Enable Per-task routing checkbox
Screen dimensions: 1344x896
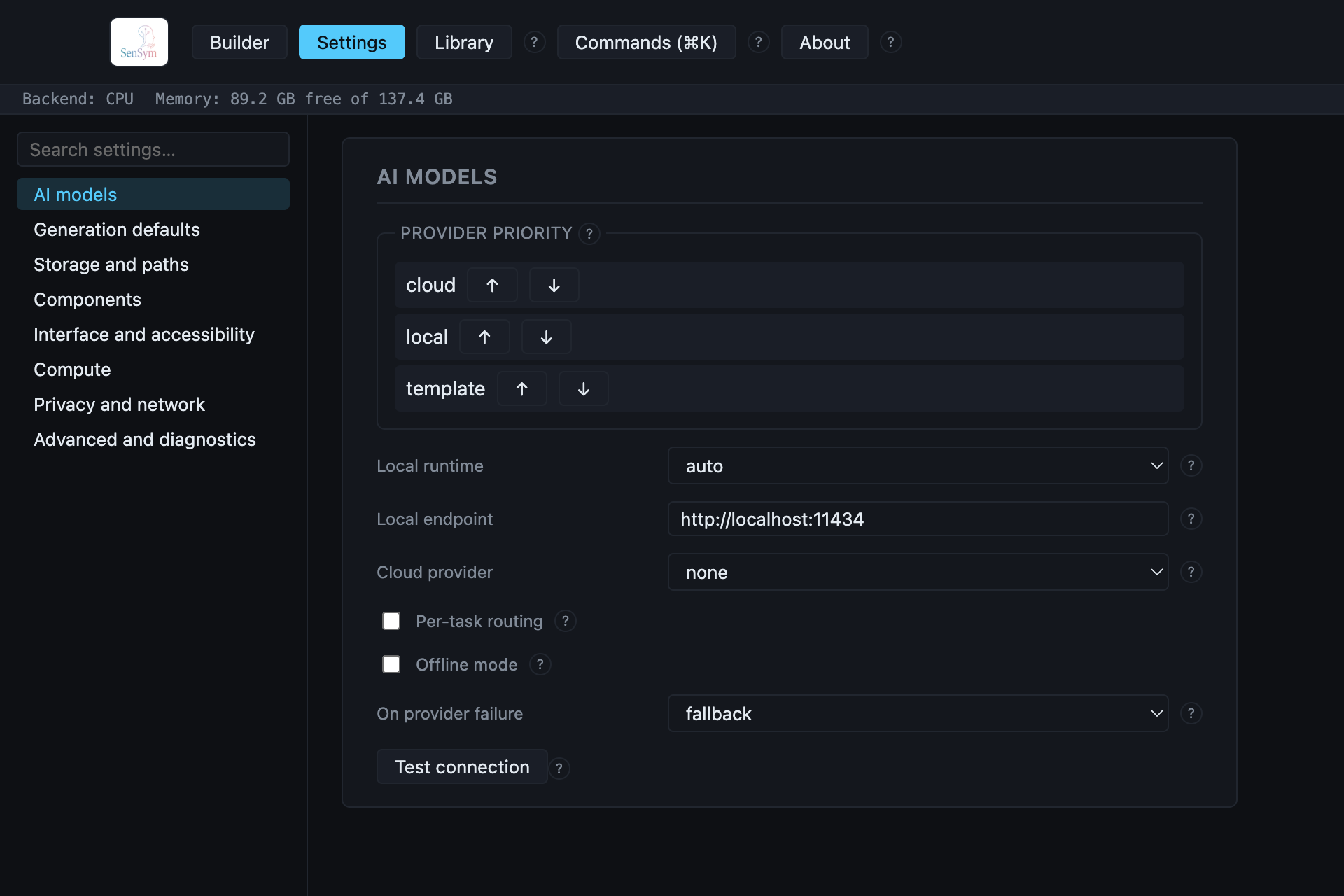(x=391, y=621)
